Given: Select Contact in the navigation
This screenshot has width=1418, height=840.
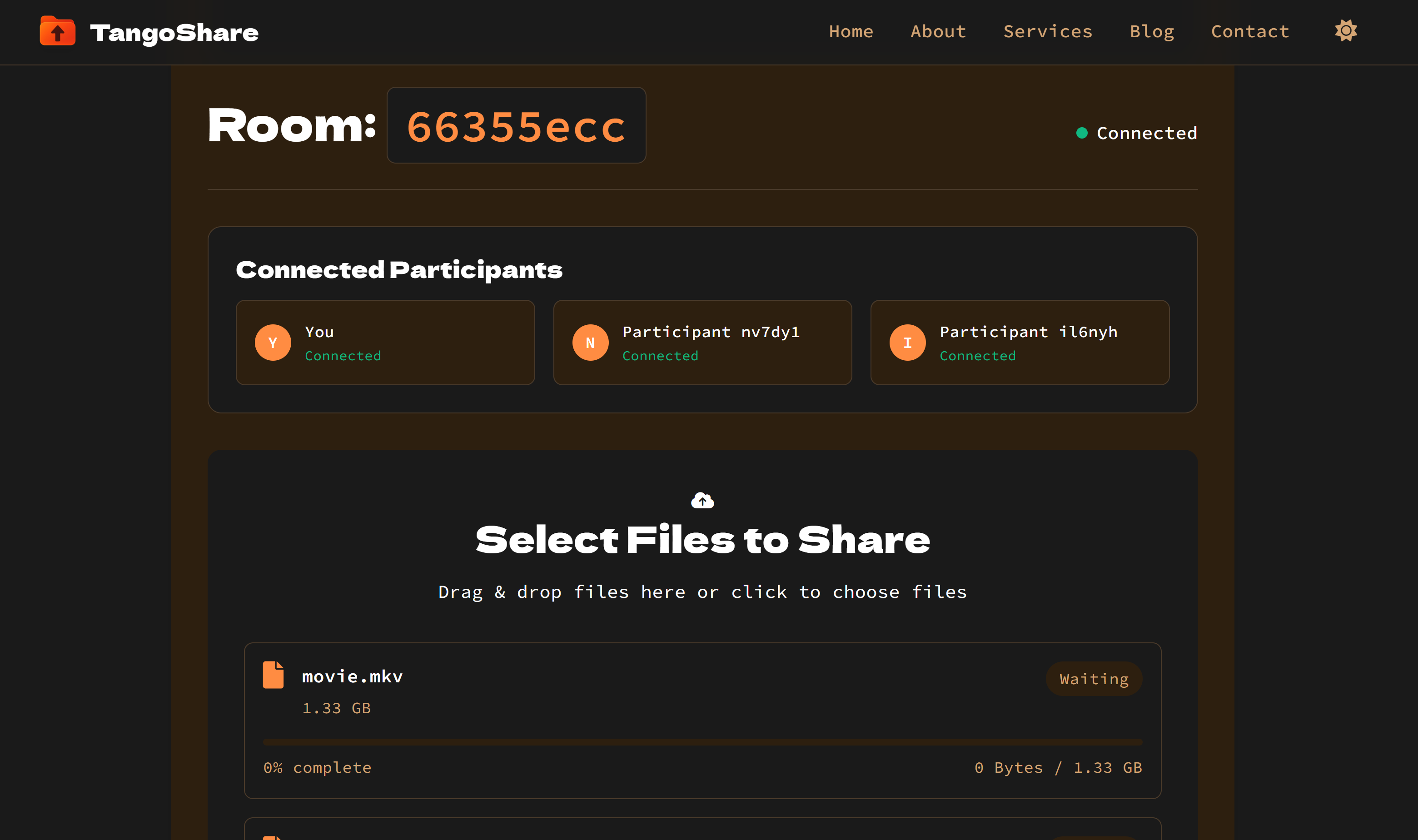Looking at the screenshot, I should click(1250, 31).
